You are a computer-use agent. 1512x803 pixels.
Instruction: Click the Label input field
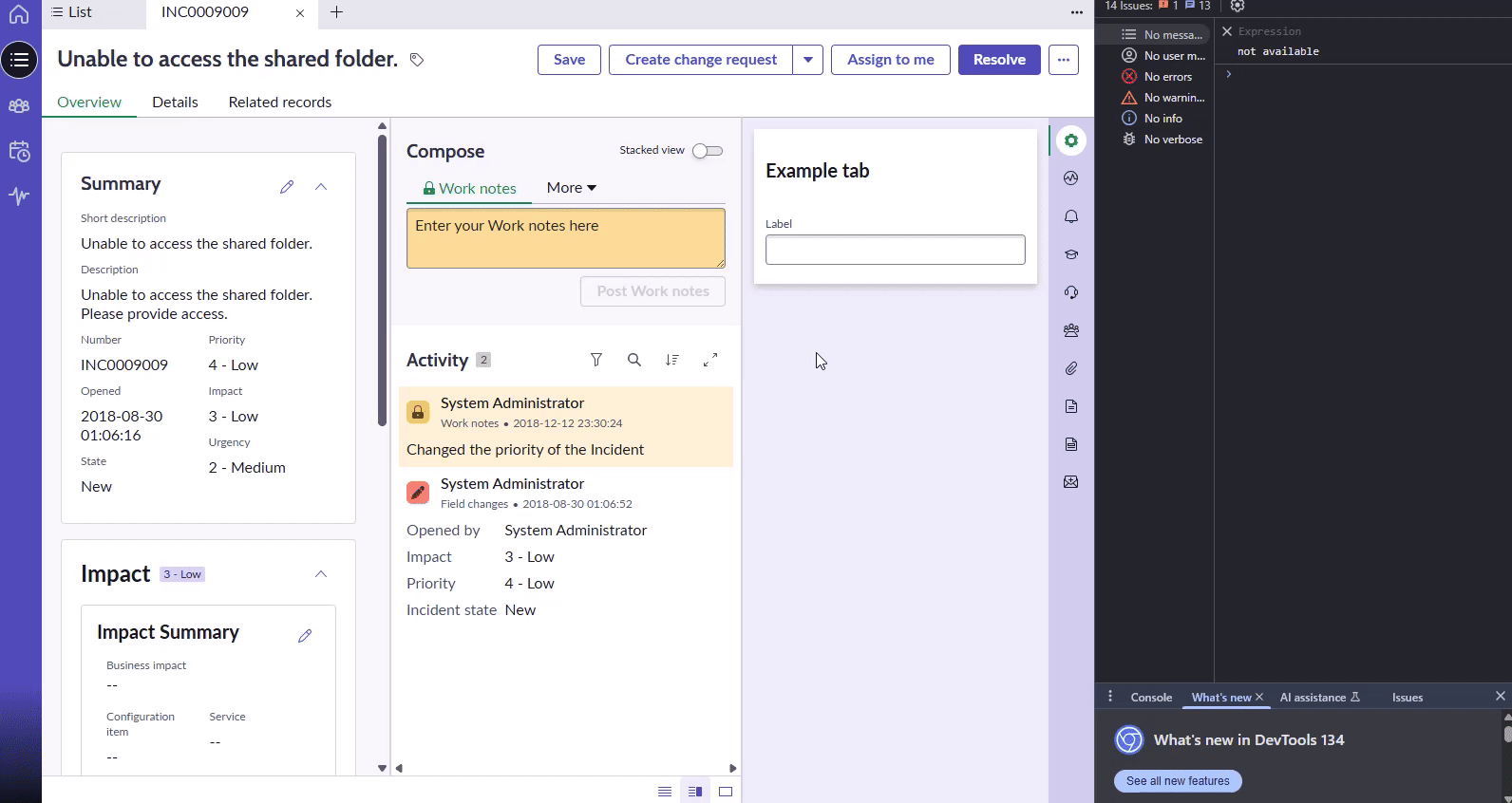895,250
